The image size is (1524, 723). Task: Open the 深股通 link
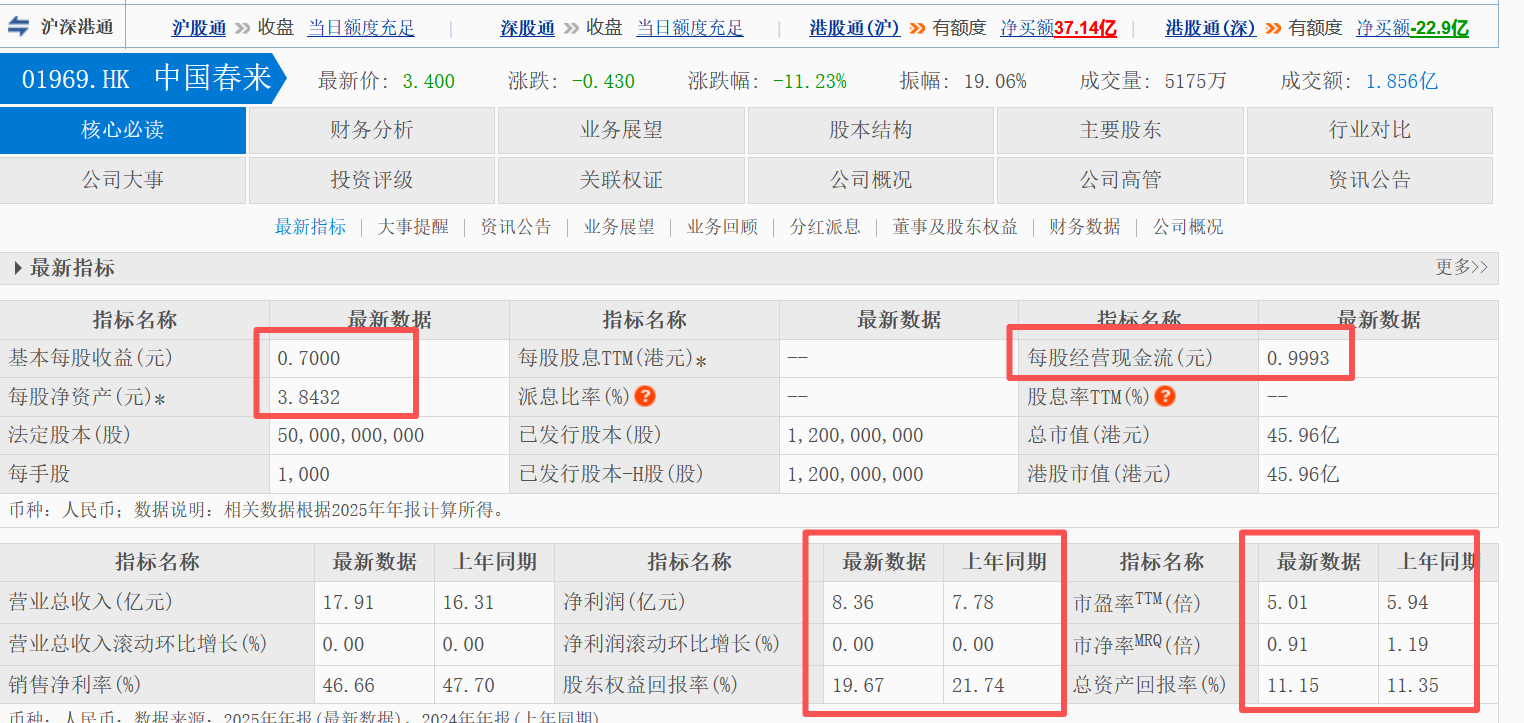527,28
